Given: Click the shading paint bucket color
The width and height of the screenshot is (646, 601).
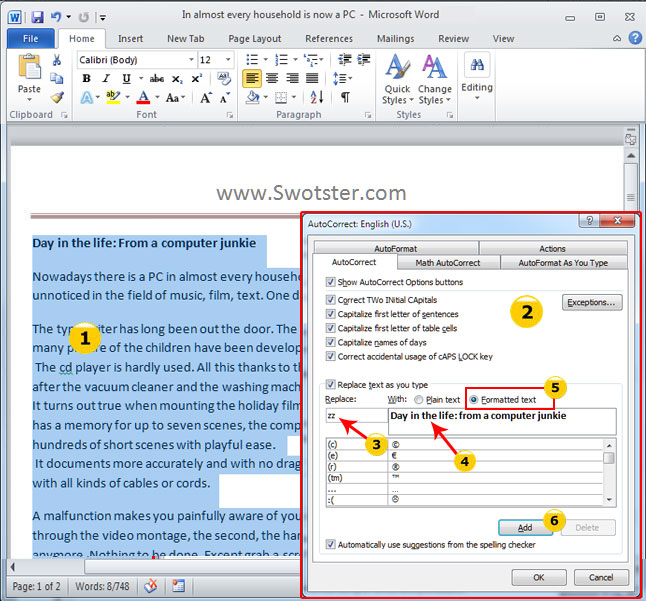Looking at the screenshot, I should point(252,98).
